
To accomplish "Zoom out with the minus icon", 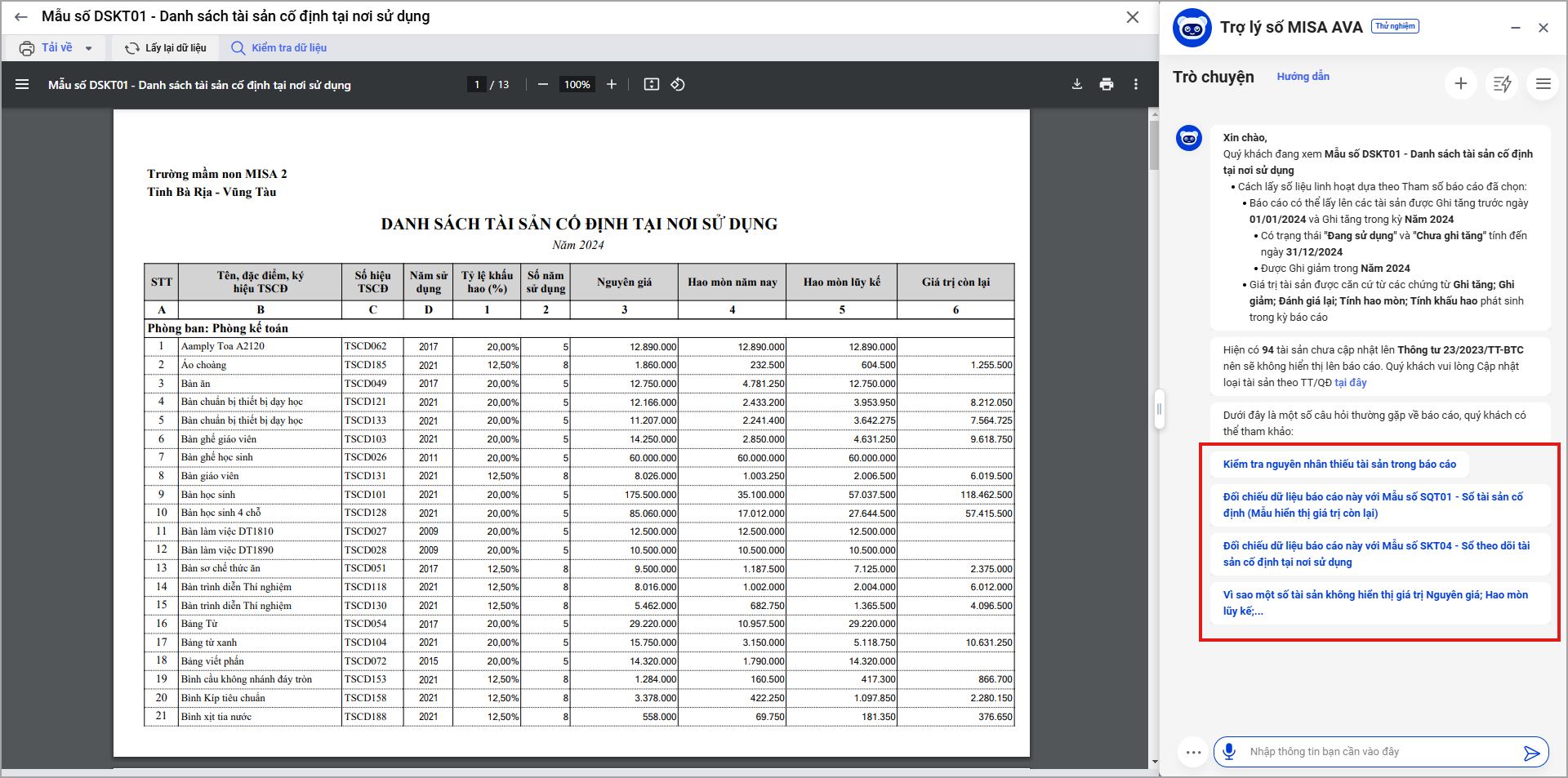I will click(543, 85).
